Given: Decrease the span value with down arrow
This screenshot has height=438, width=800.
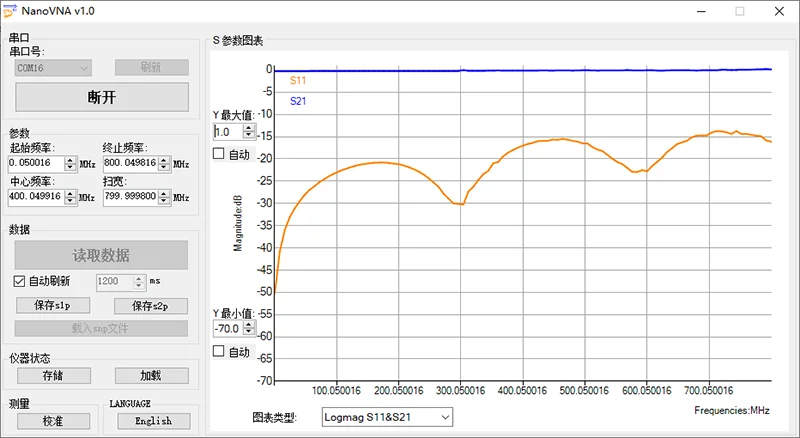Looking at the screenshot, I should point(164,201).
